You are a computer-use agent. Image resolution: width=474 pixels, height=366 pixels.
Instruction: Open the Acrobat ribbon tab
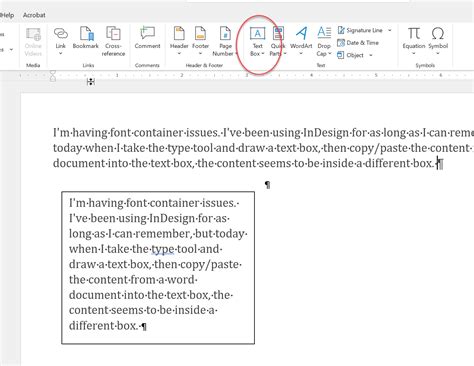34,15
